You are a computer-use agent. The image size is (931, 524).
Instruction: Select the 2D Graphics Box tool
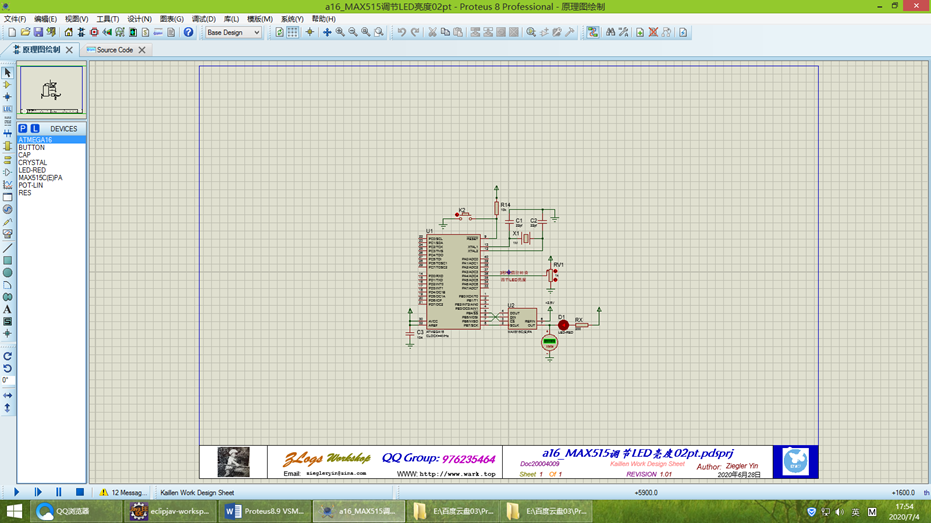tap(7, 261)
